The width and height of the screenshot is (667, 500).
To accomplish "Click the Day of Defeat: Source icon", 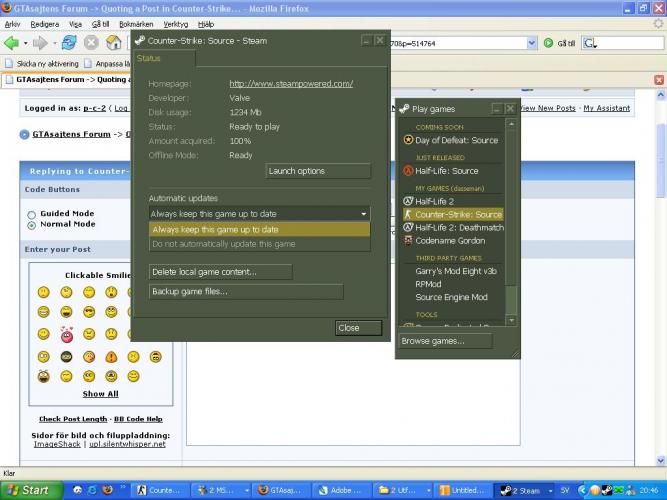I will tap(408, 140).
